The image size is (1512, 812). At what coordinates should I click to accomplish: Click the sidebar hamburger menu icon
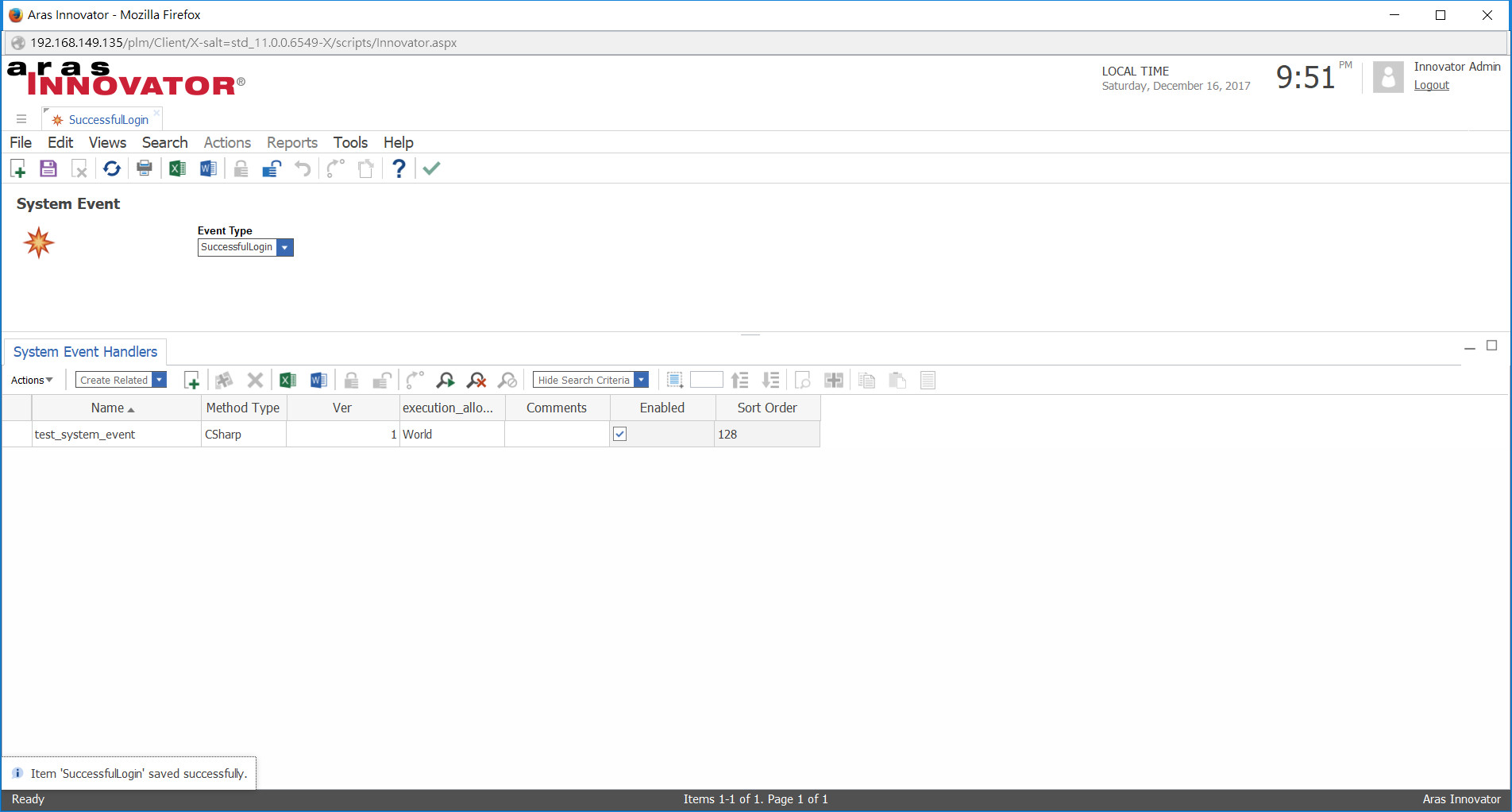21,119
